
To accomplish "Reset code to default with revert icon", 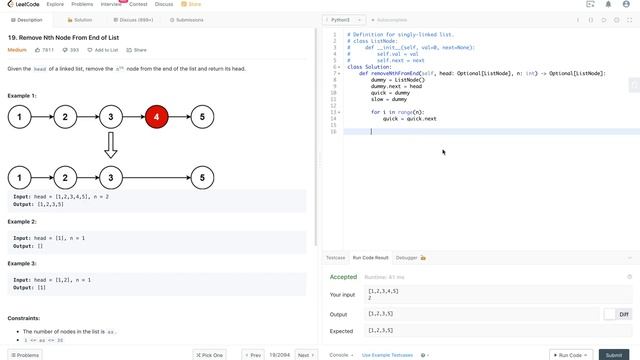I will [x=604, y=20].
